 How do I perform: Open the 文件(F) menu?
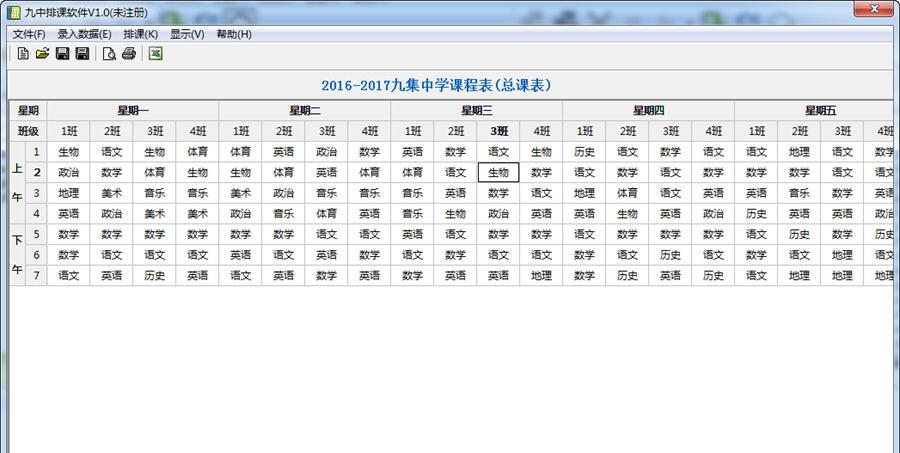click(29, 34)
